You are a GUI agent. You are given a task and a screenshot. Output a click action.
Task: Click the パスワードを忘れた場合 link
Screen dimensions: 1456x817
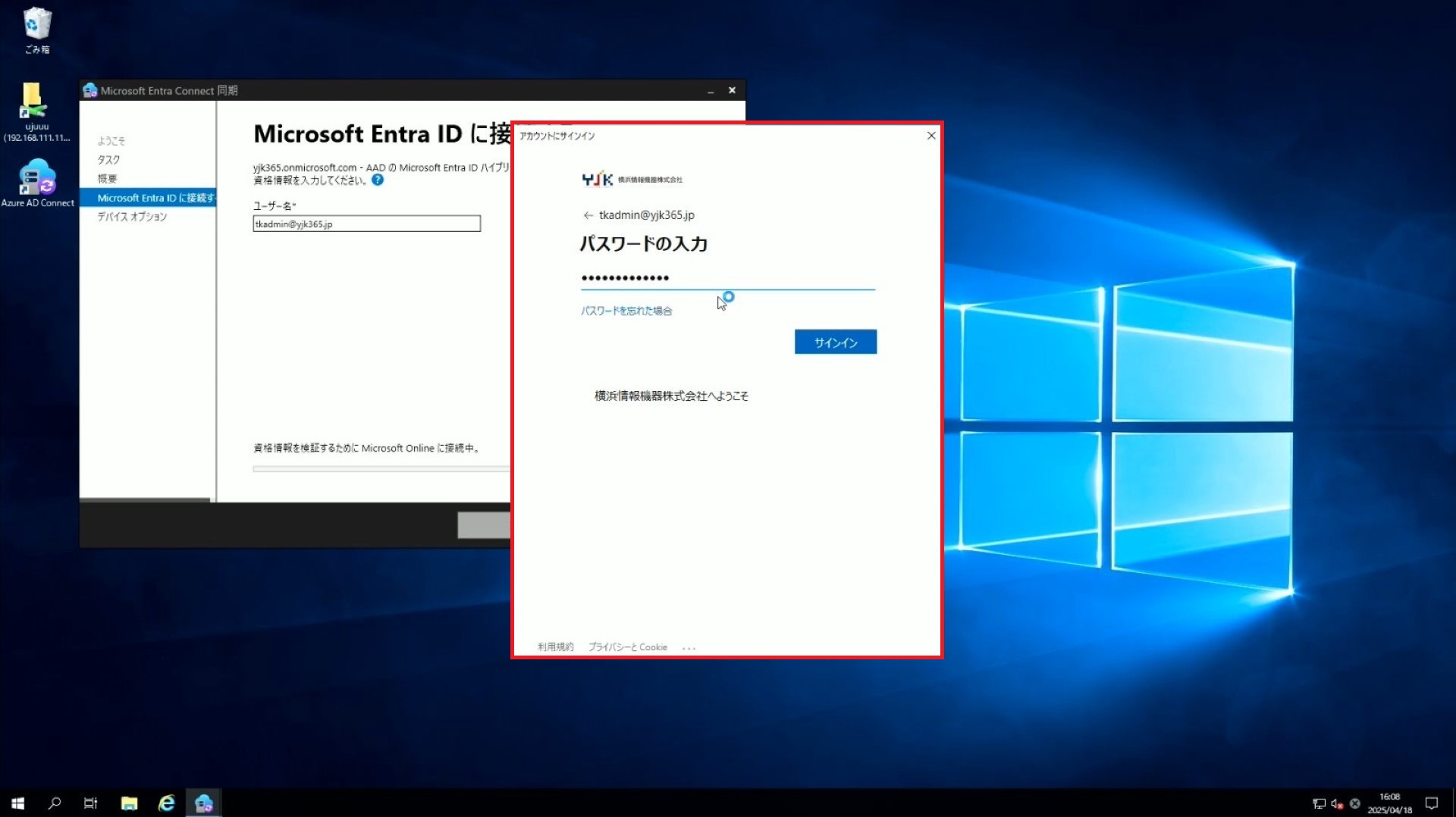pos(626,311)
